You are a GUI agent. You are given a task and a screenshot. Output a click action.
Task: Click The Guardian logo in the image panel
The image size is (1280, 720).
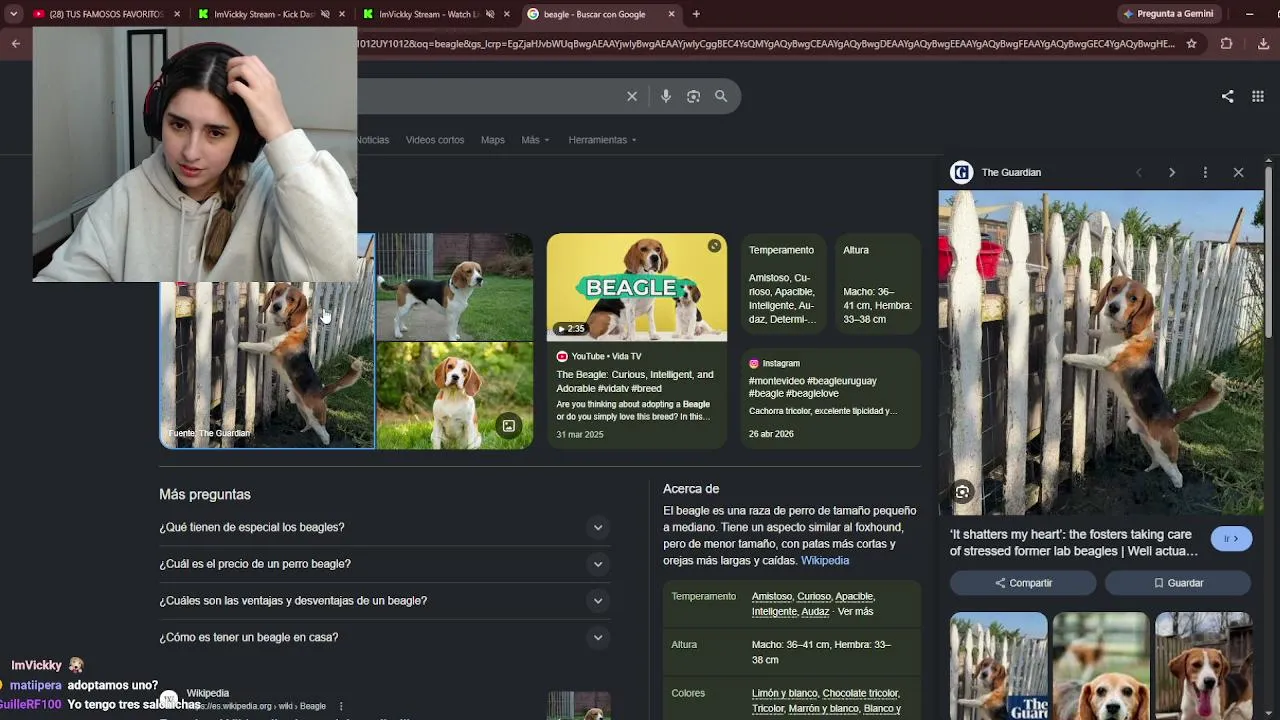[962, 172]
